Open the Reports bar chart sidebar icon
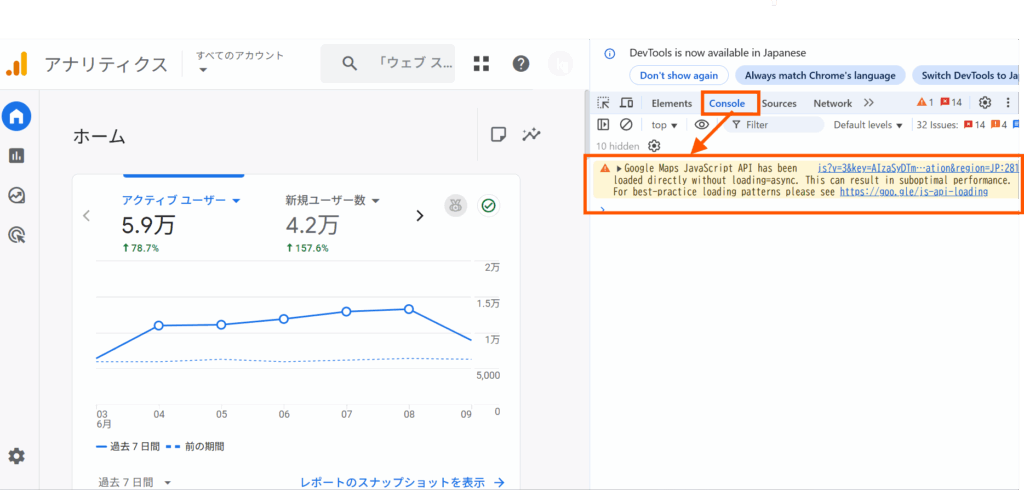The width and height of the screenshot is (1024, 490). pos(16,156)
